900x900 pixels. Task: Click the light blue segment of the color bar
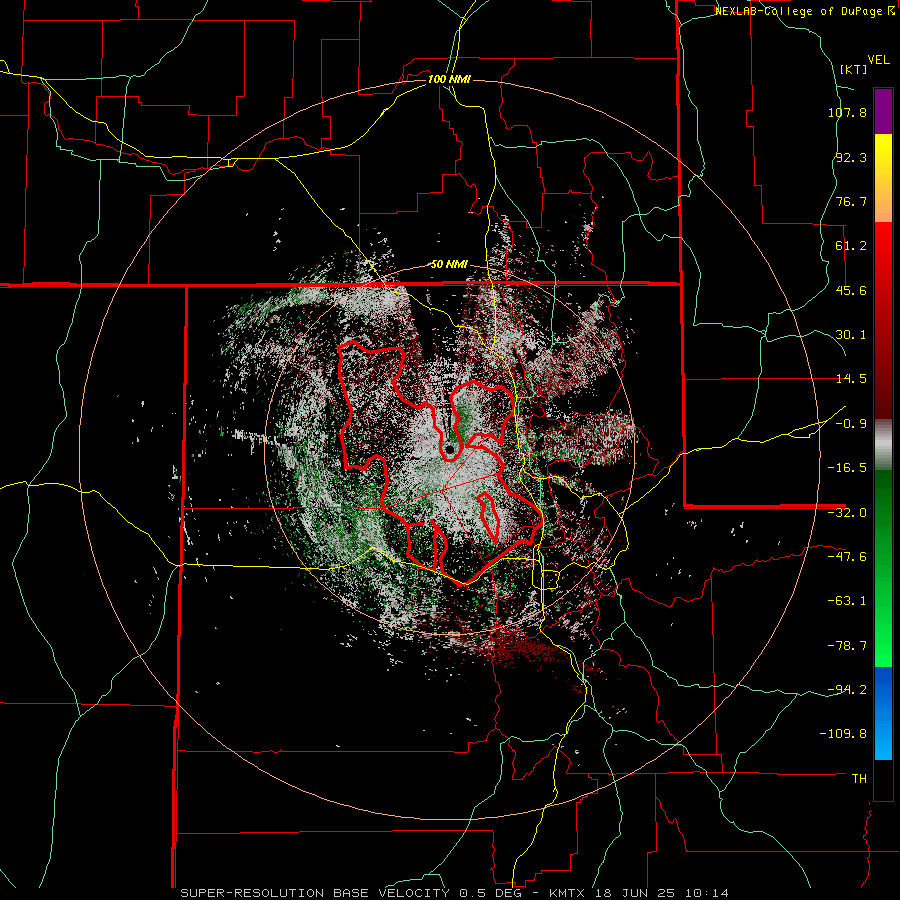point(883,713)
